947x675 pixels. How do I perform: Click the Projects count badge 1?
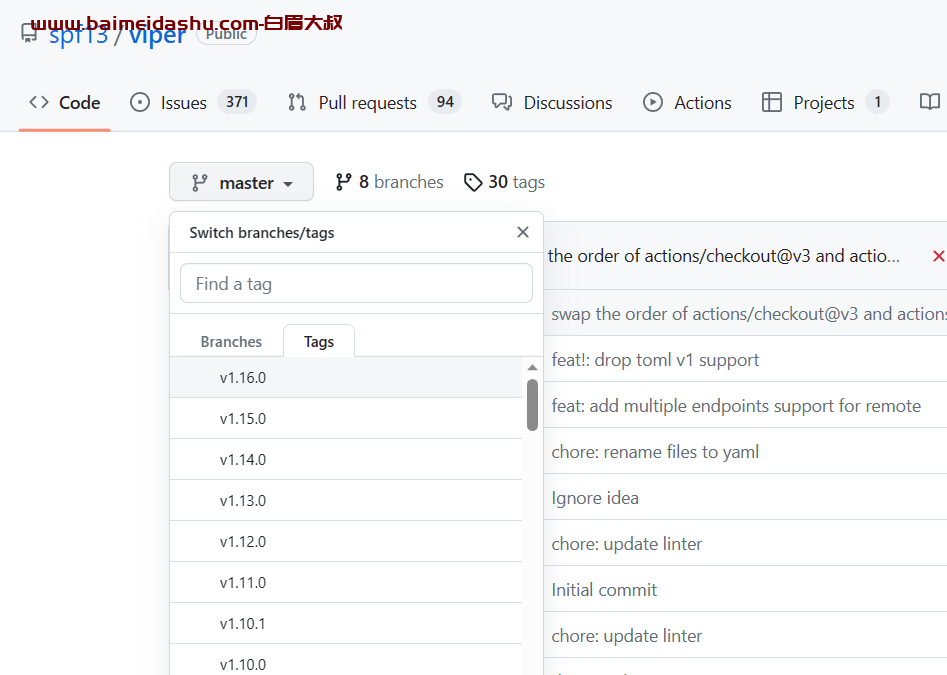pos(878,101)
